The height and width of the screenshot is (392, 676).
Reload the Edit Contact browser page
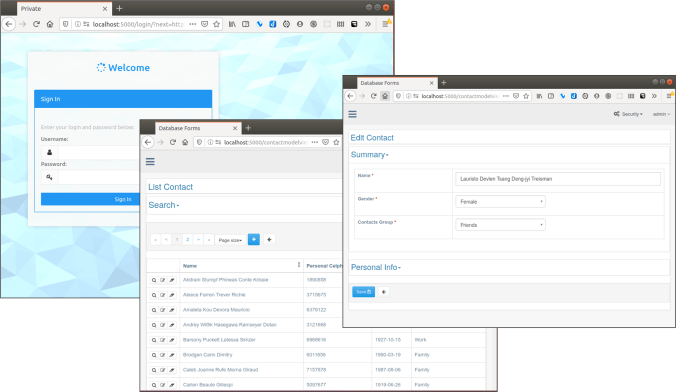373,96
